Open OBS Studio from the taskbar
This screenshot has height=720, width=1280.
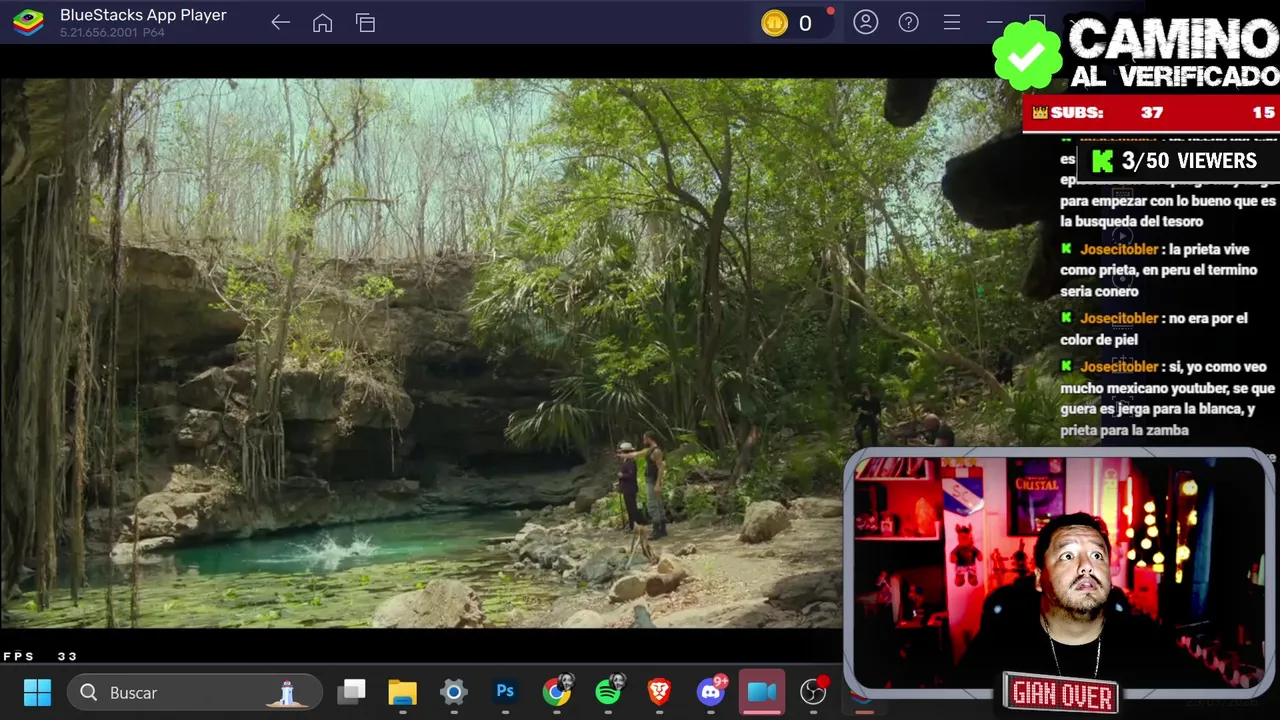814,692
